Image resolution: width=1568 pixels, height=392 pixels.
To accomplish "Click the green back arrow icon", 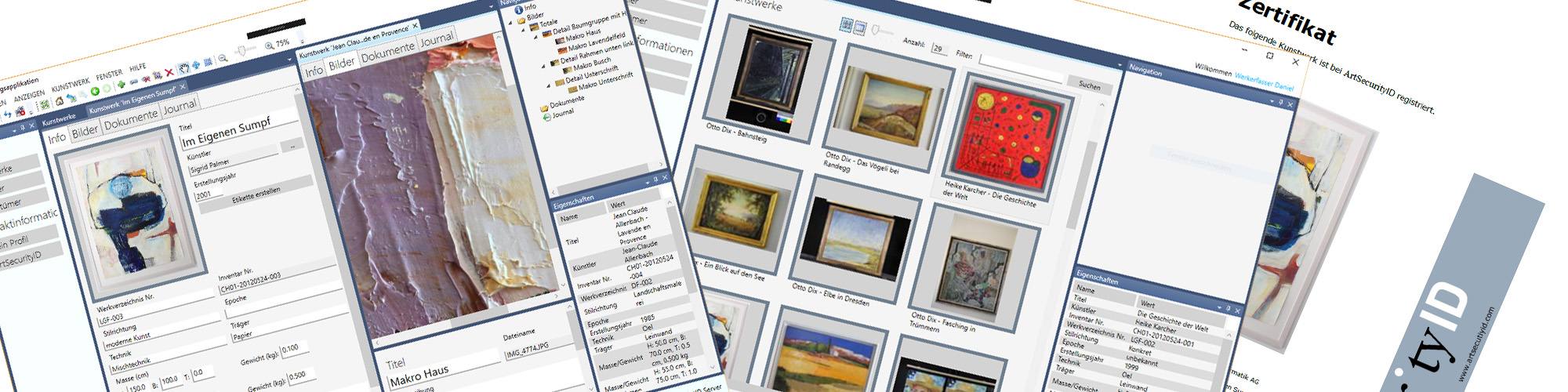I will click(x=95, y=92).
